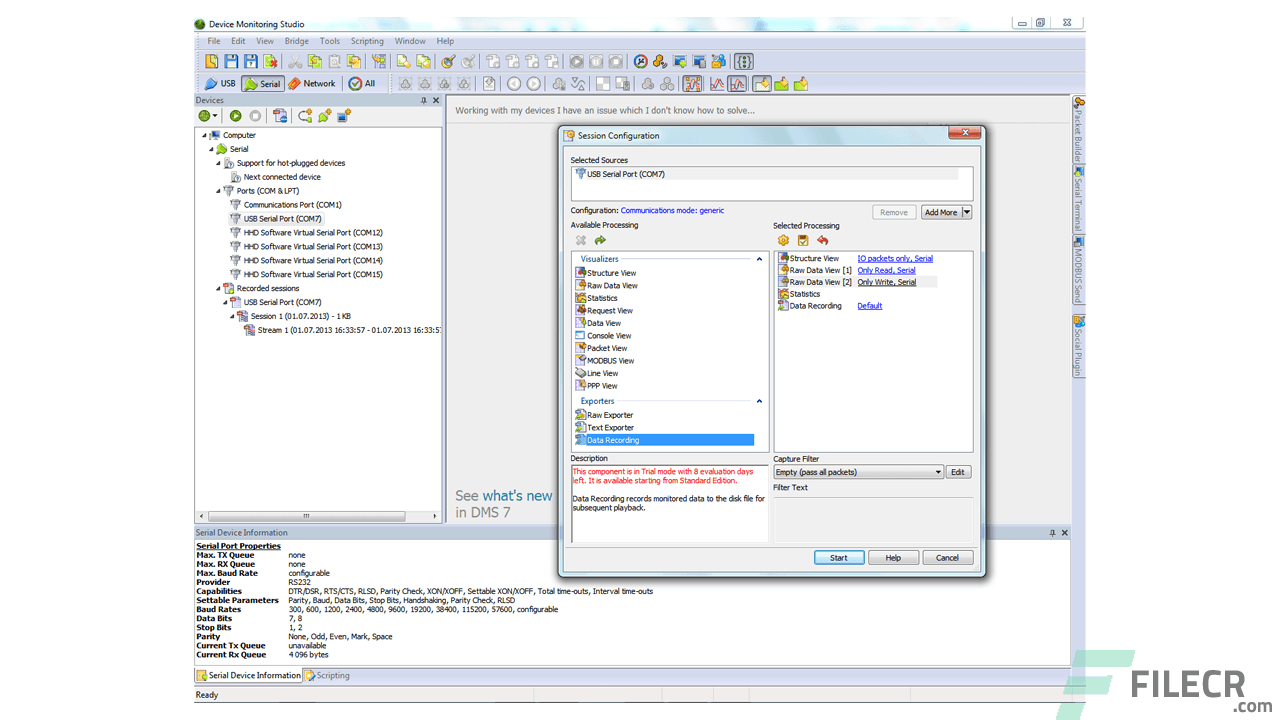This screenshot has width=1280, height=720.
Task: Collapse the Recorded sessions node
Action: (219, 288)
